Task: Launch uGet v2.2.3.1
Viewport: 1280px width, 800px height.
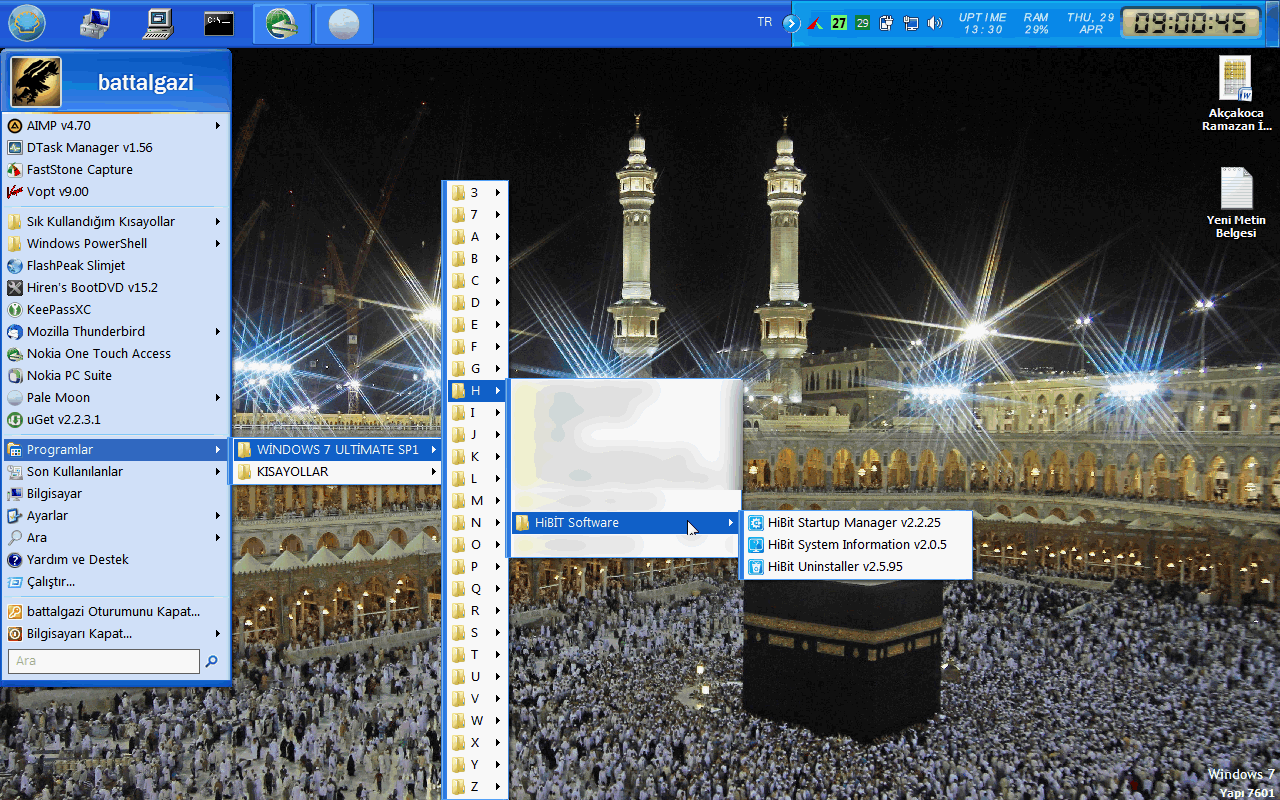Action: (116, 420)
